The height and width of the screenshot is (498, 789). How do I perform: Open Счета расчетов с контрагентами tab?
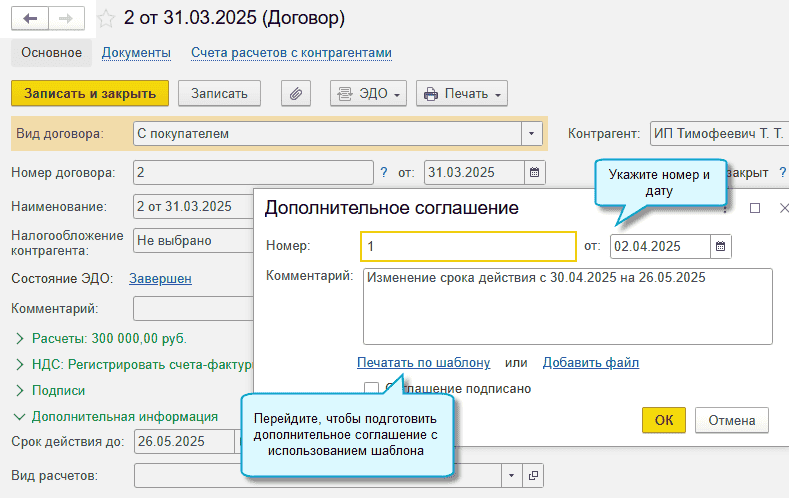291,53
